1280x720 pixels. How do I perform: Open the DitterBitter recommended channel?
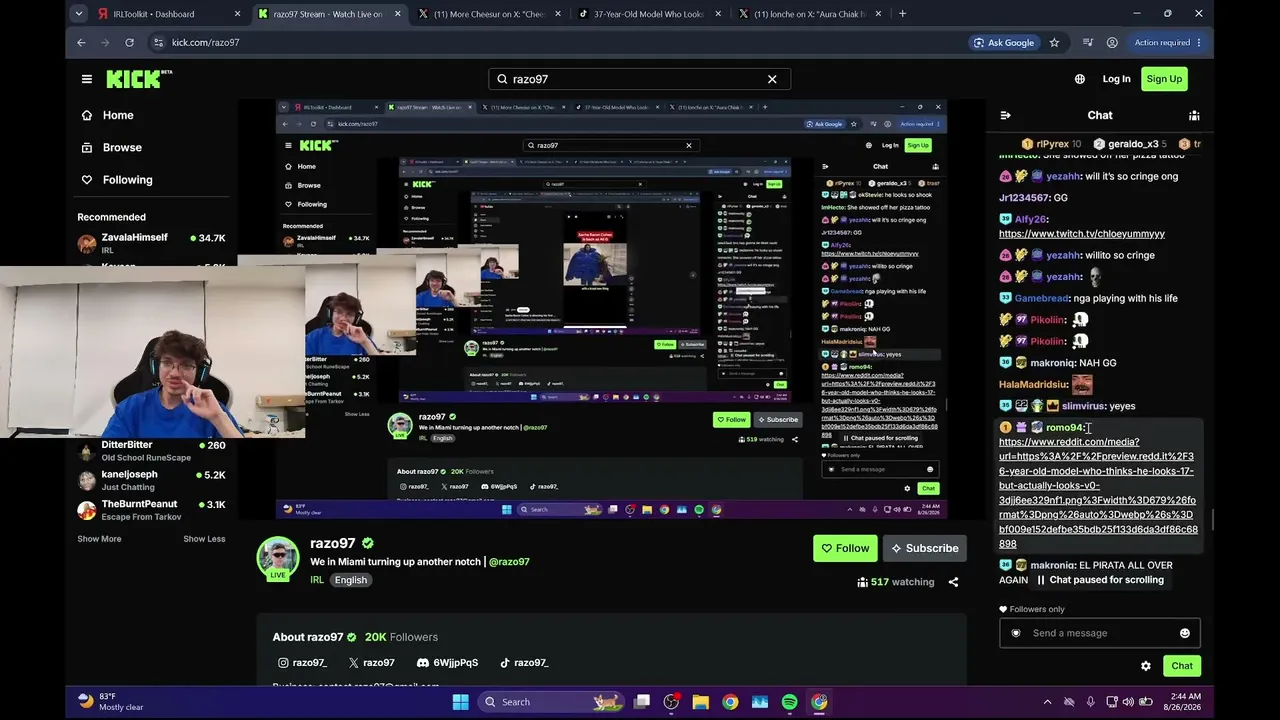point(152,451)
